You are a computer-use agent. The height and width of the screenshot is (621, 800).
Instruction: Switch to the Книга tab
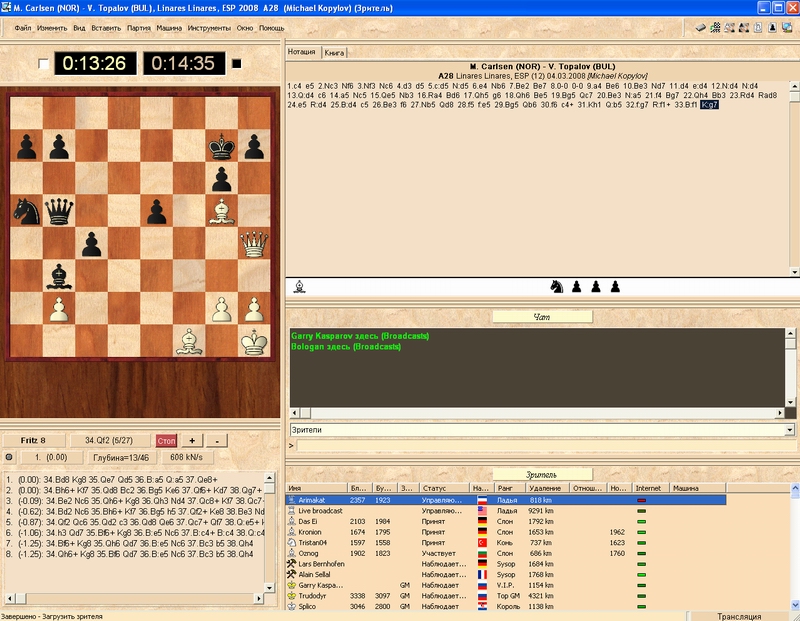click(x=335, y=51)
